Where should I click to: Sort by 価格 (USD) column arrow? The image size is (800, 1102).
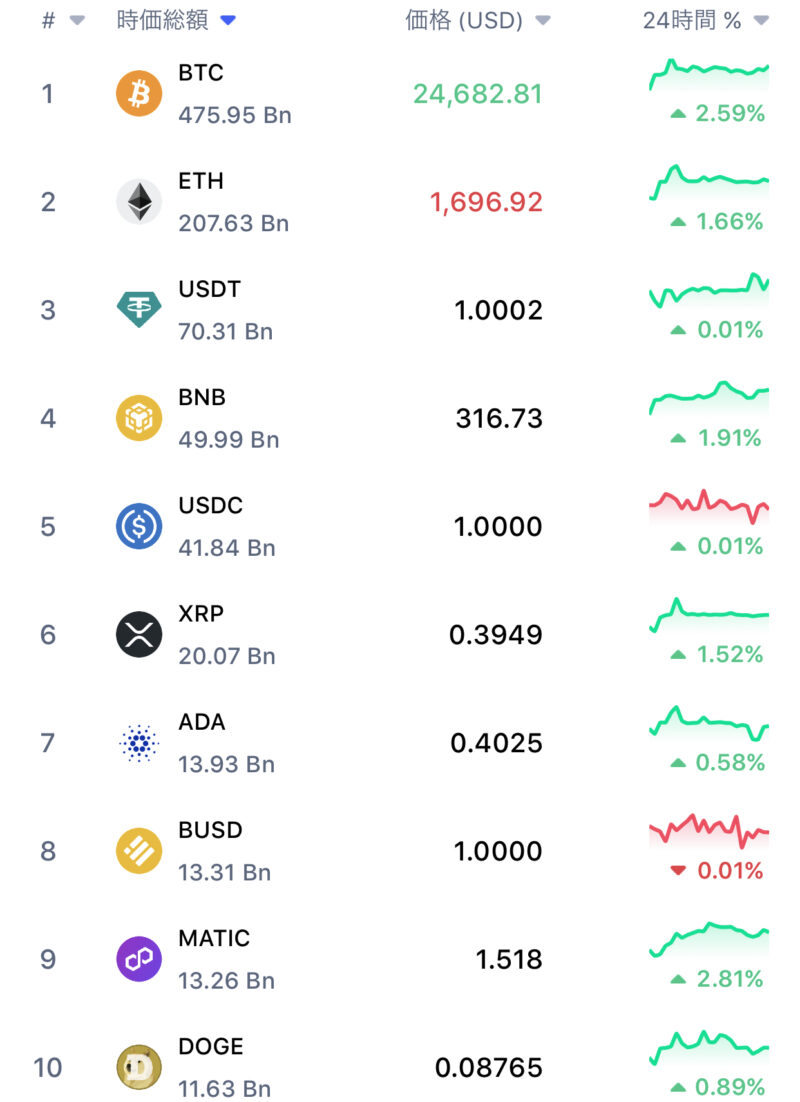coord(543,21)
